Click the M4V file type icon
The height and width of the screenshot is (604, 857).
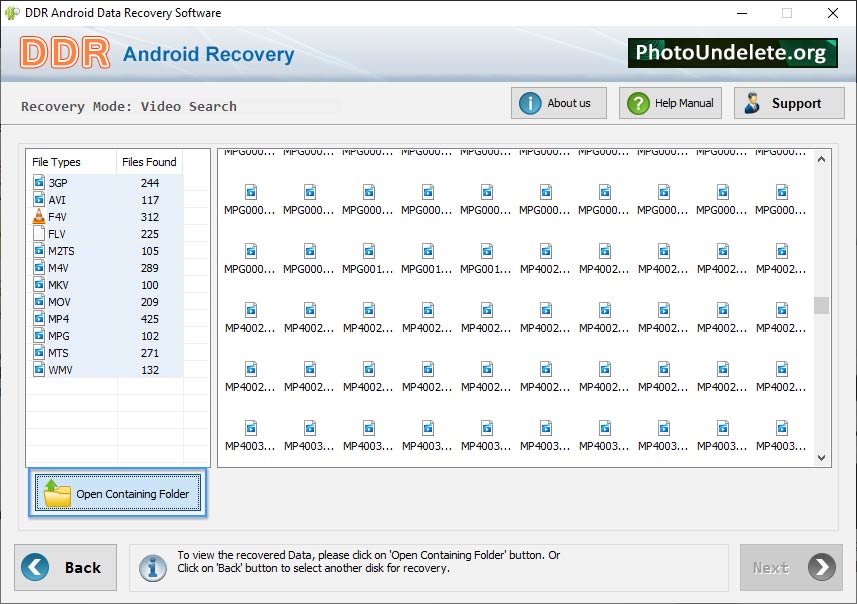39,267
